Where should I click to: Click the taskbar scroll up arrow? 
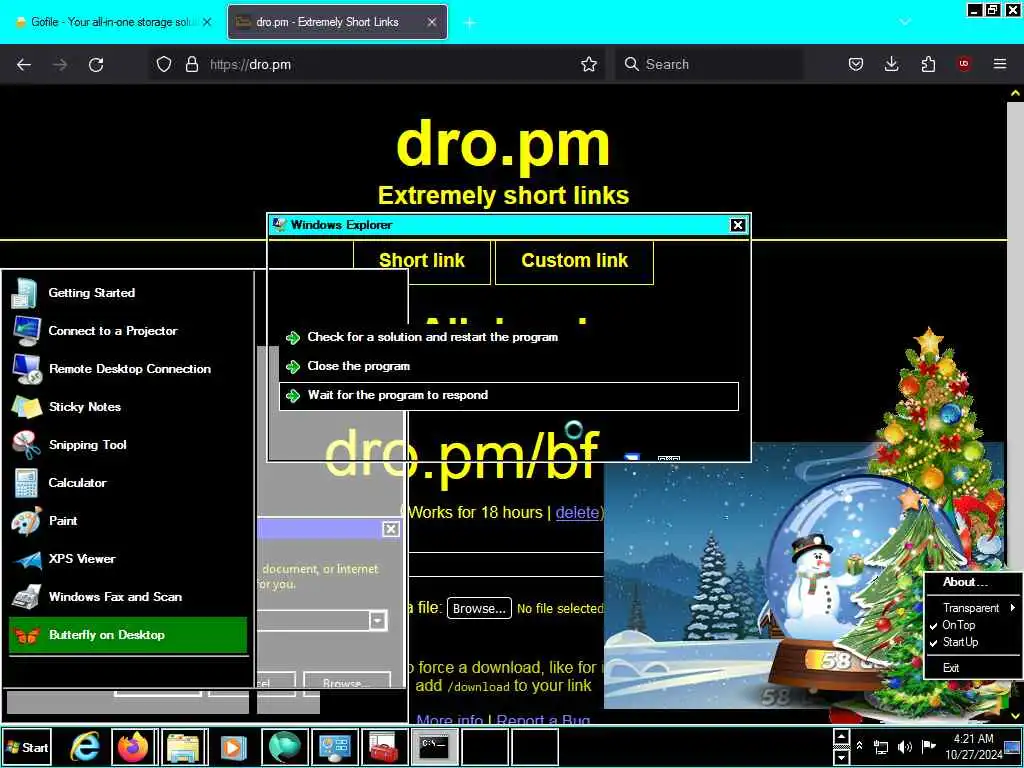841,737
